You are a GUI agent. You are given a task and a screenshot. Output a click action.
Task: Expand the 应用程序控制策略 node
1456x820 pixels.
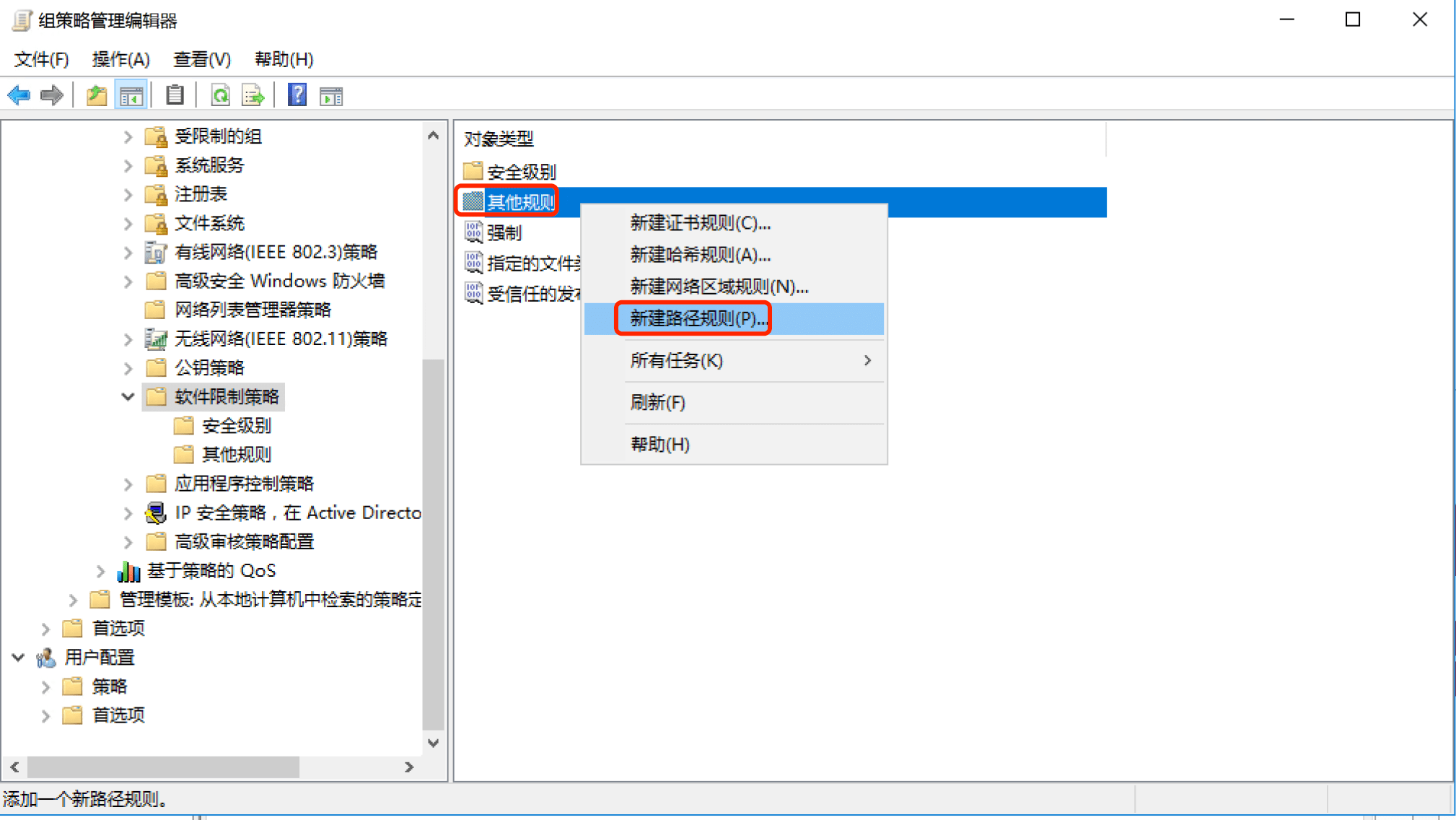tap(128, 484)
